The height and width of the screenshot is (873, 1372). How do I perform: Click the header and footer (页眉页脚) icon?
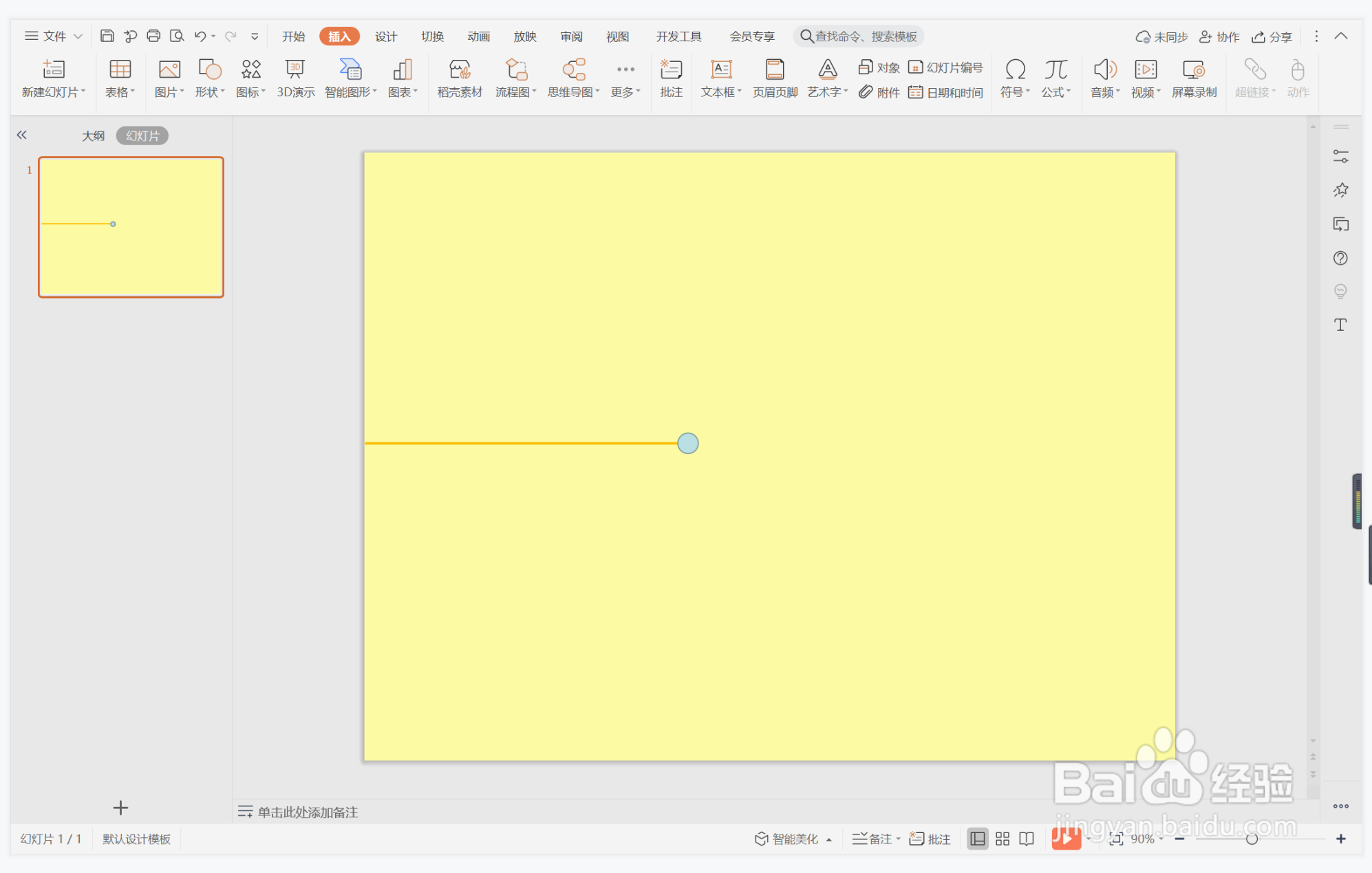click(x=775, y=78)
